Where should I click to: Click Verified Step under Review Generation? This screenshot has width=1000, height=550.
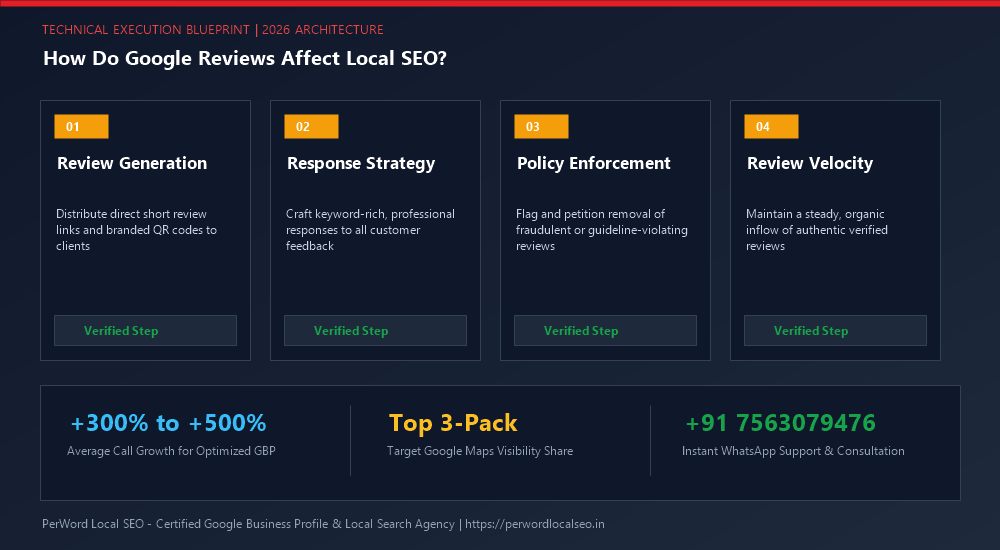[x=145, y=331]
